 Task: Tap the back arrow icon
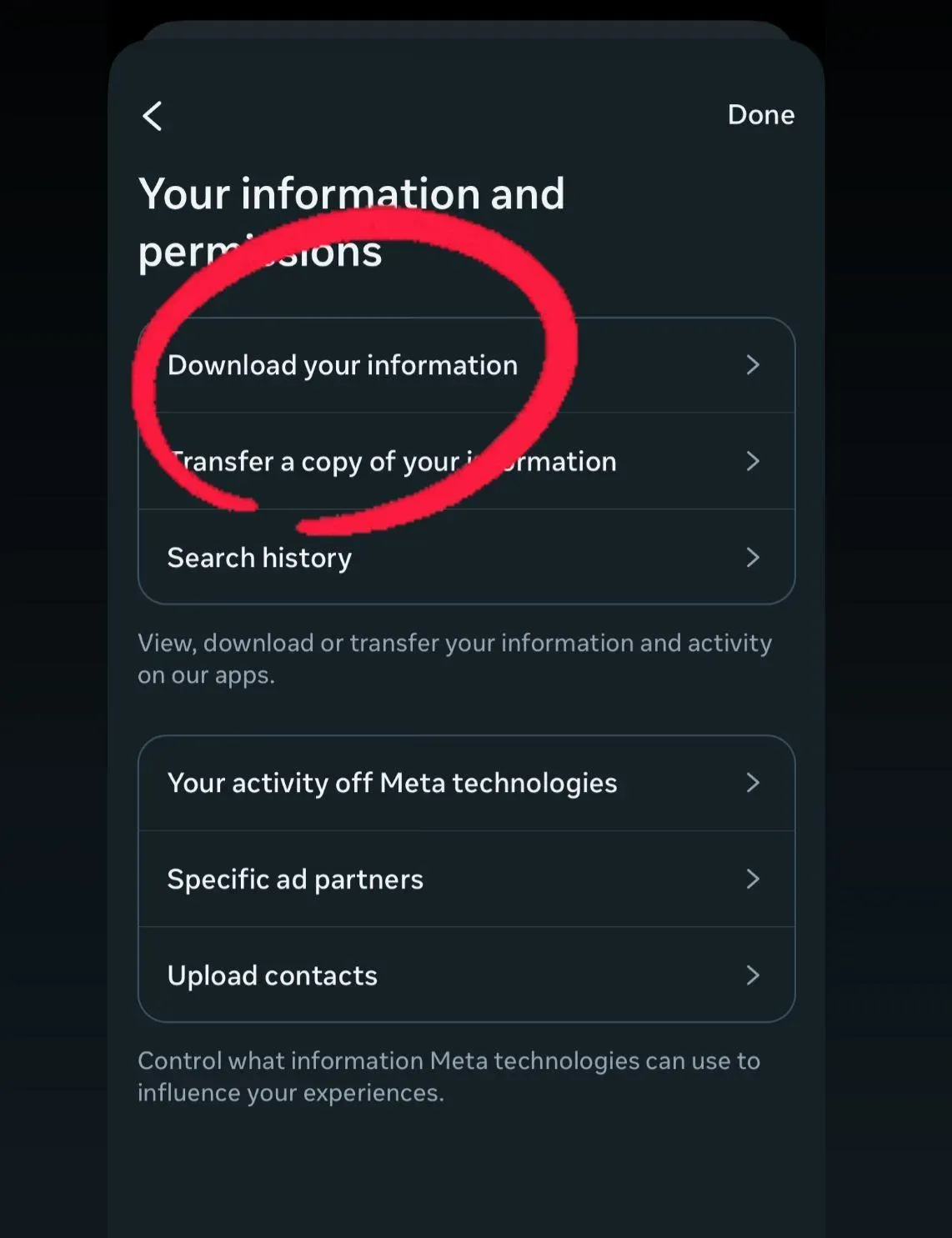[x=153, y=116]
